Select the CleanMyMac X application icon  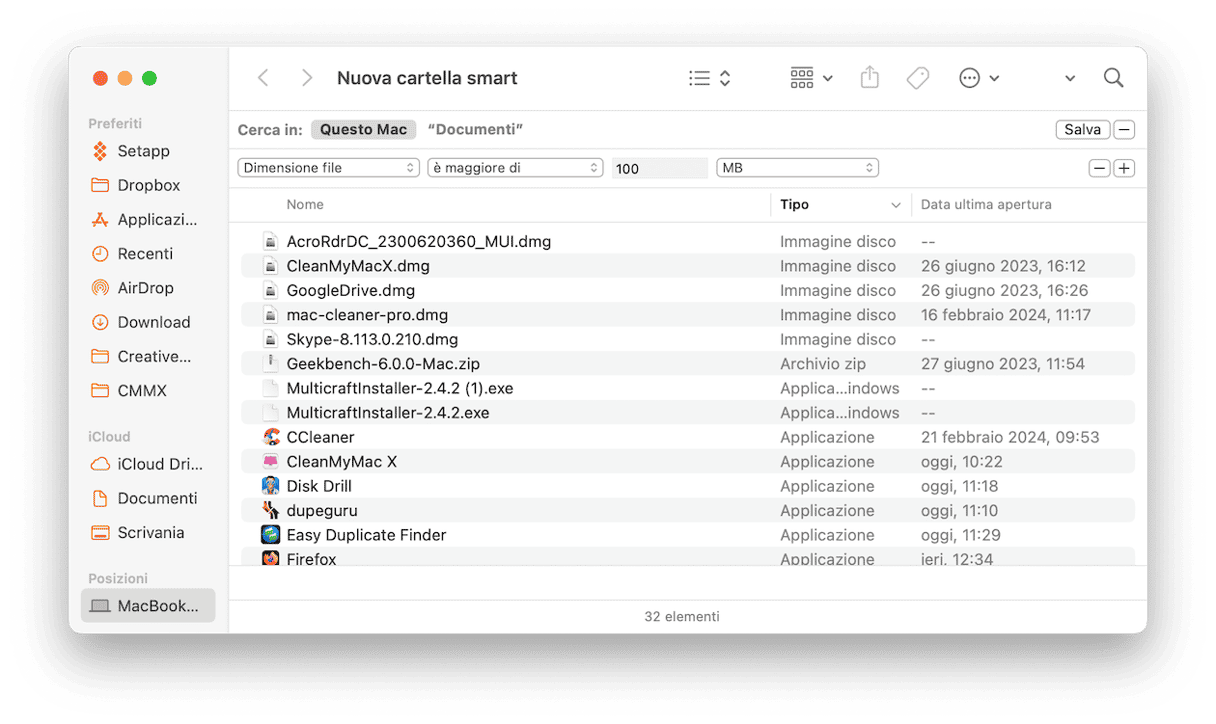click(x=271, y=462)
